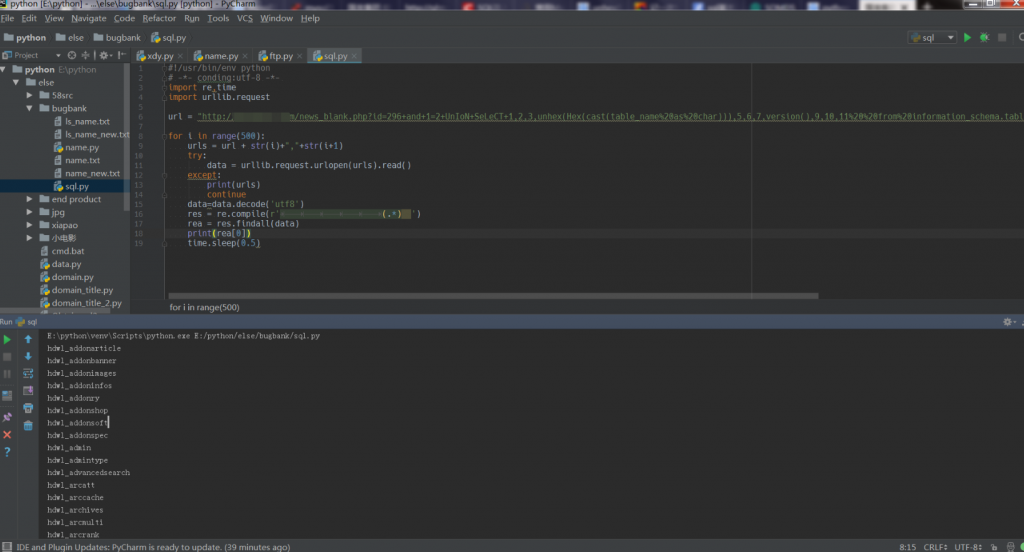The width and height of the screenshot is (1024, 552).
Task: Rerun sql using the Run panel's green arrow
Action: (7, 340)
